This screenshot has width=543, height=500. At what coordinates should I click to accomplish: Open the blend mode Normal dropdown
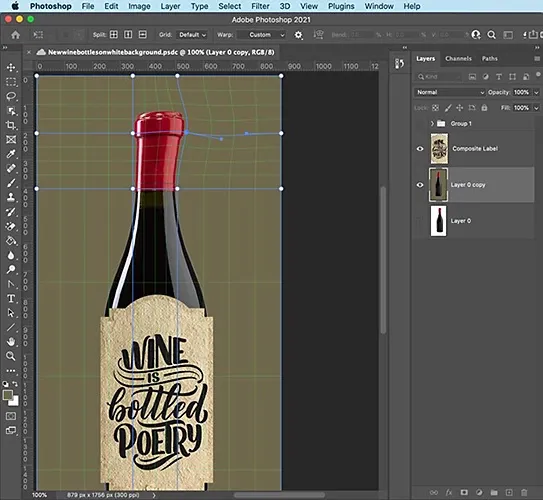point(449,92)
